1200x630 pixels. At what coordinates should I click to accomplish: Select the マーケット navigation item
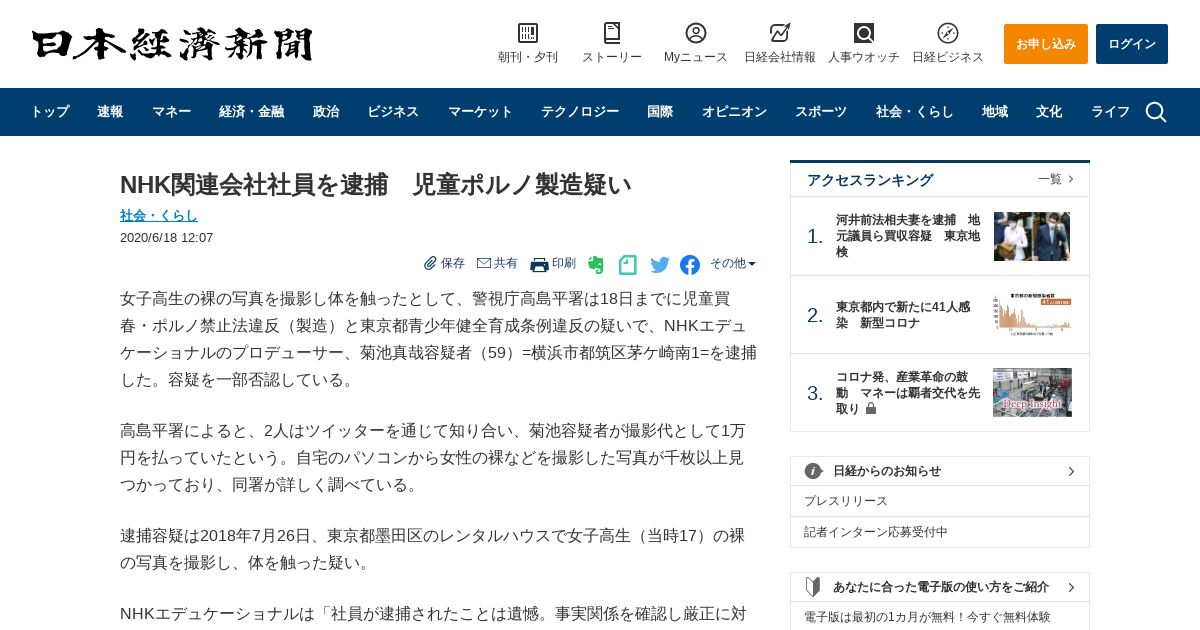click(480, 112)
